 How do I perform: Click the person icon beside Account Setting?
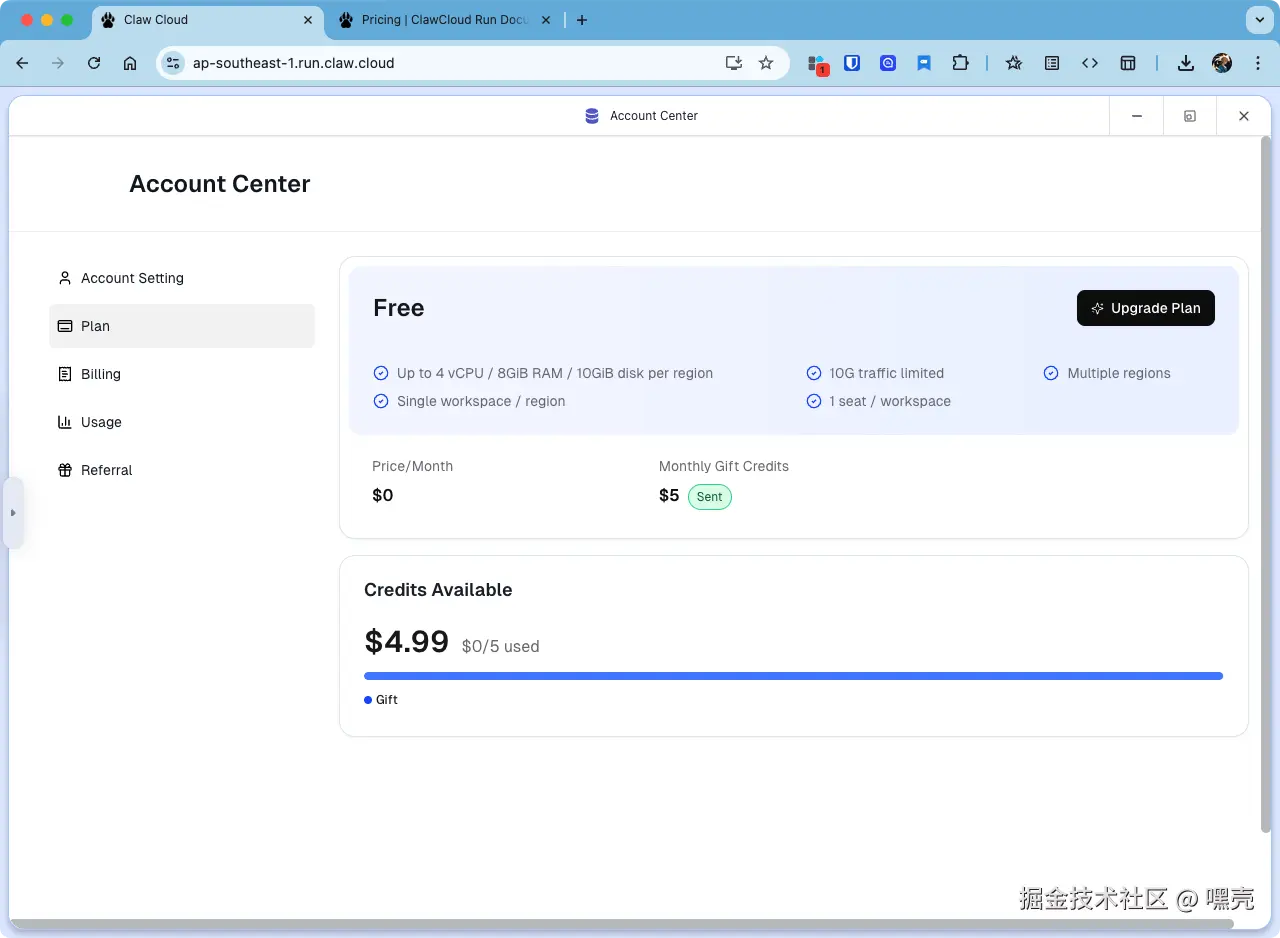(x=65, y=278)
